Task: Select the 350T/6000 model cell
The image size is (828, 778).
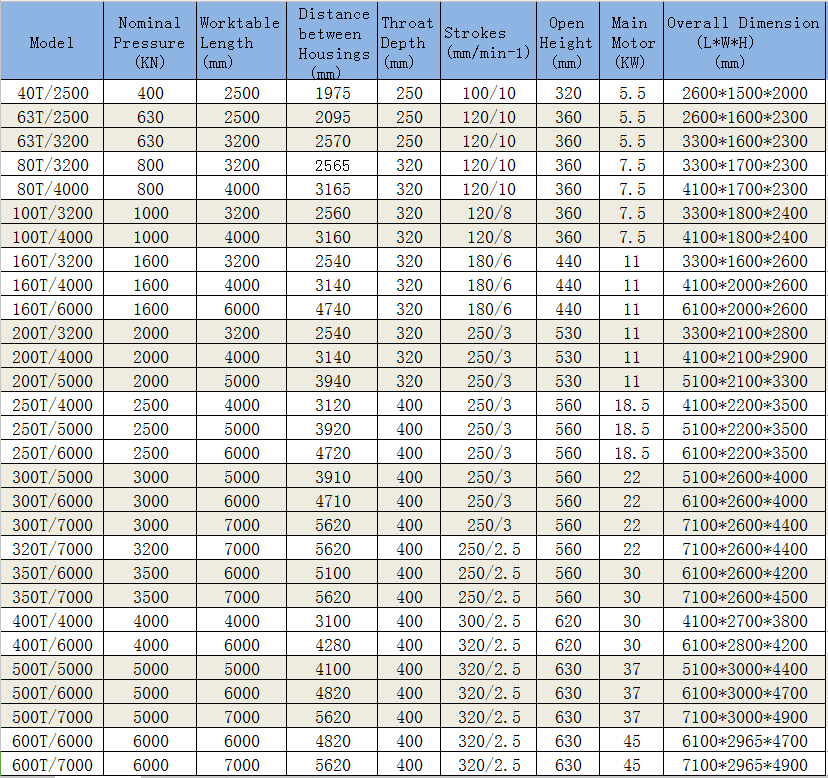Action: (x=53, y=573)
